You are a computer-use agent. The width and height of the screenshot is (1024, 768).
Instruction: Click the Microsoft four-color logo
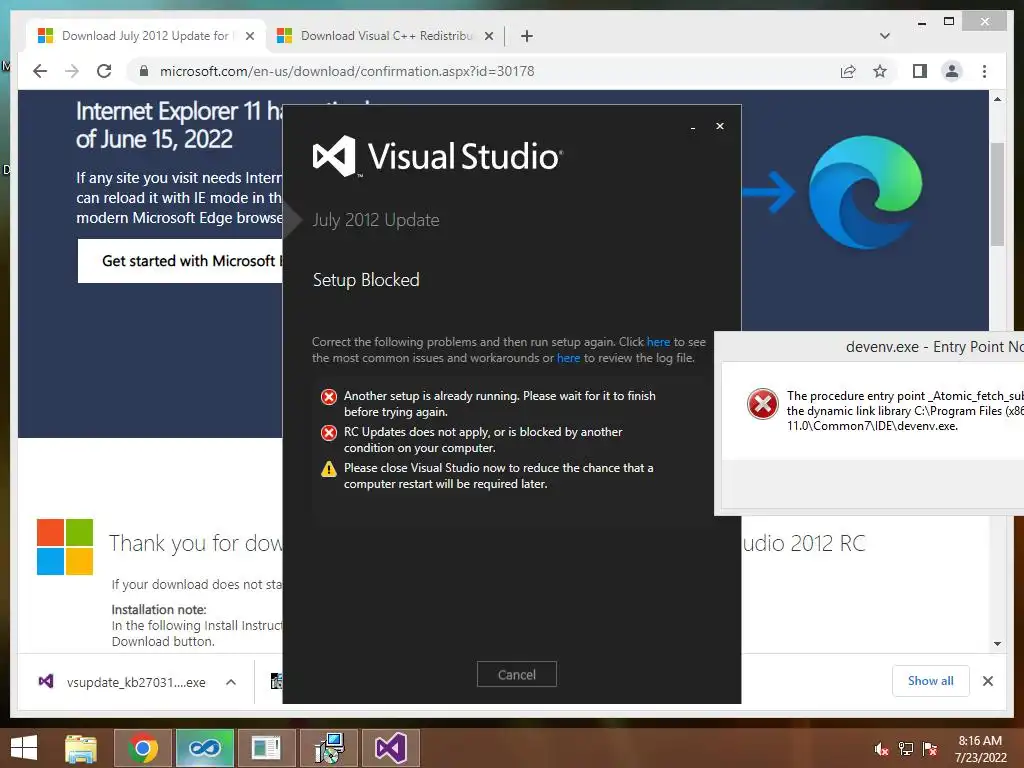(x=65, y=547)
